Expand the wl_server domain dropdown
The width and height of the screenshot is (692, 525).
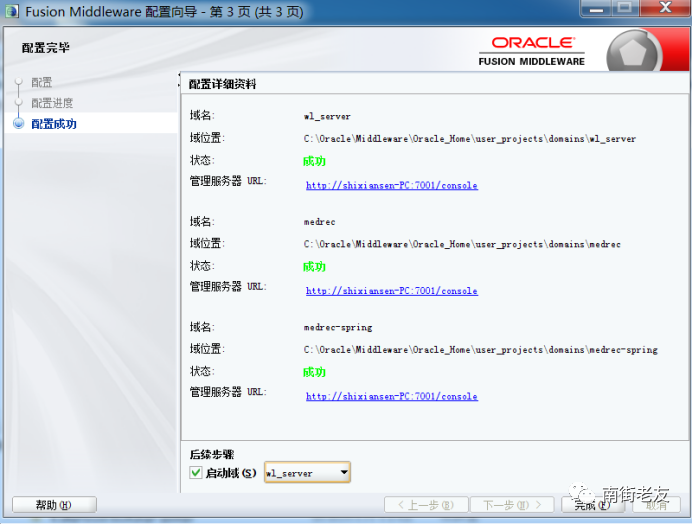coord(345,472)
